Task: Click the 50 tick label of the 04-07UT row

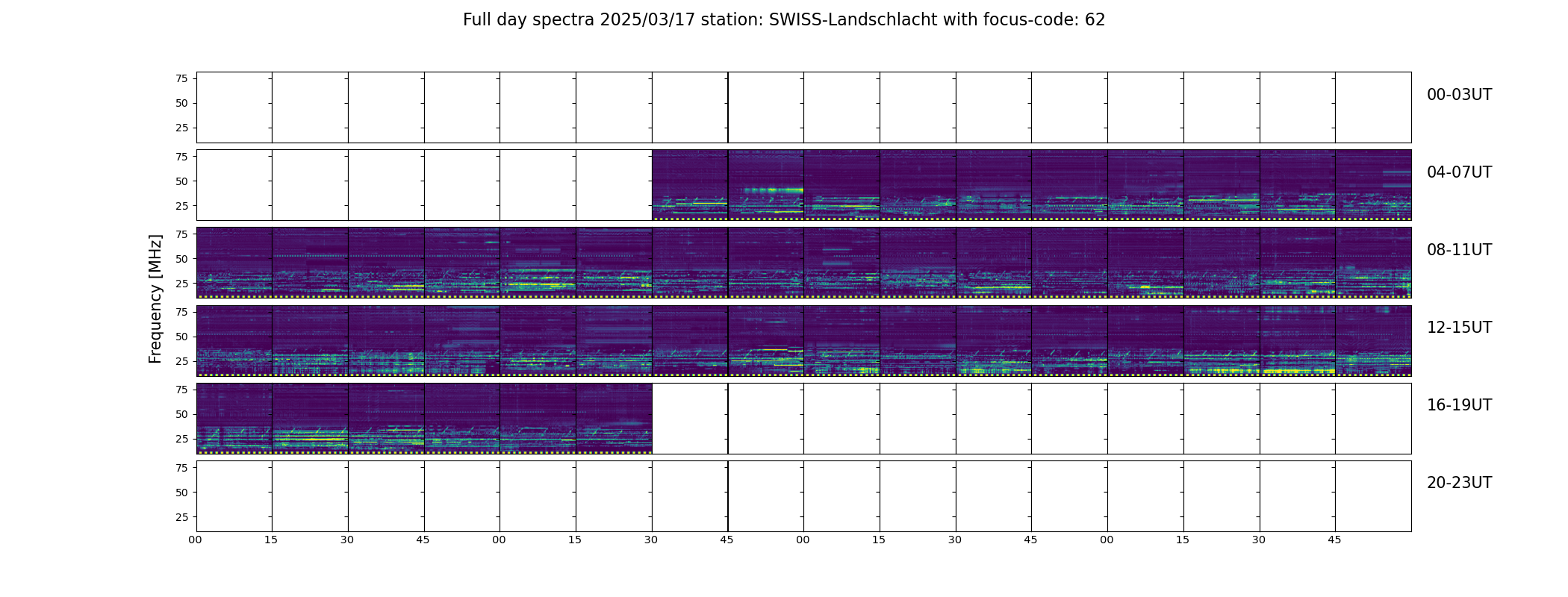Action: [181, 181]
